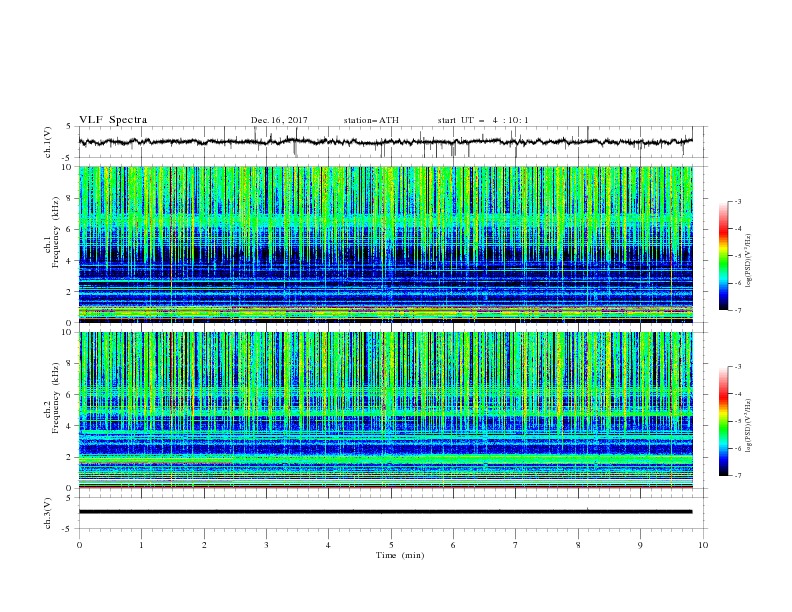This screenshot has width=792, height=612.
Task: Click the ch.1(V) waveform trace
Action: click(x=385, y=142)
